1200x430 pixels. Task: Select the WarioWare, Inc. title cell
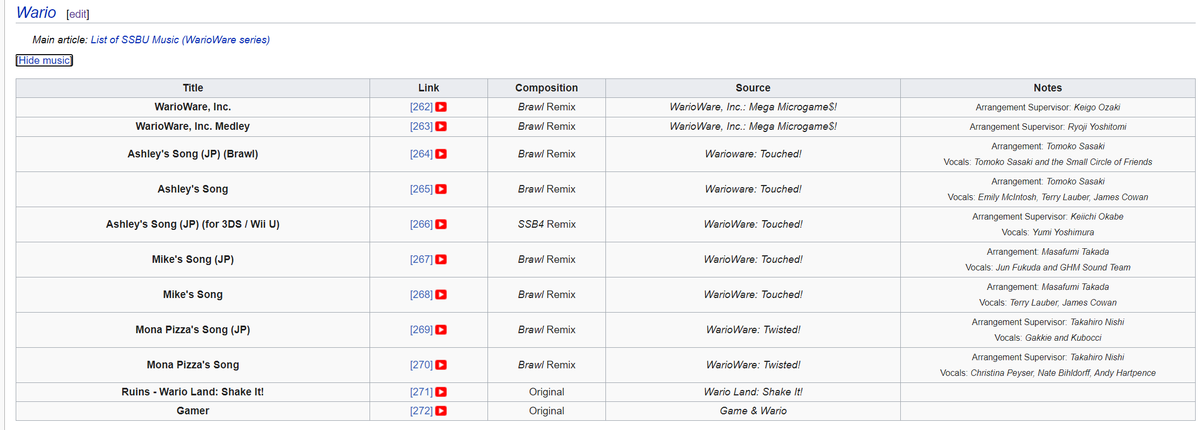click(x=193, y=107)
